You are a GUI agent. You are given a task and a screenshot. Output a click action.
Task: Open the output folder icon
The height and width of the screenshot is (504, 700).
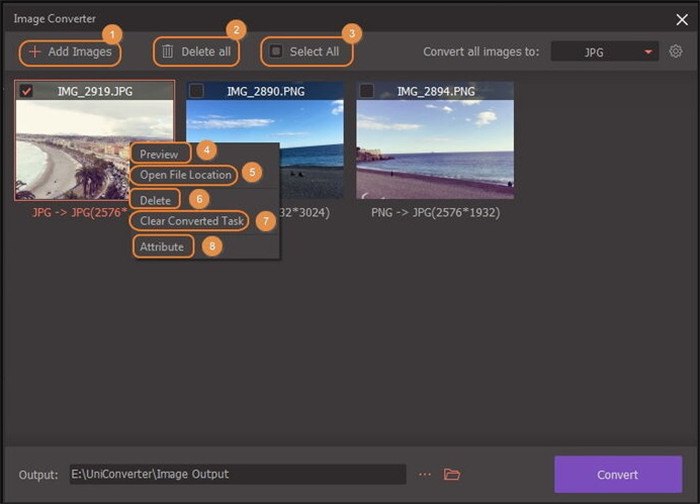[x=452, y=474]
